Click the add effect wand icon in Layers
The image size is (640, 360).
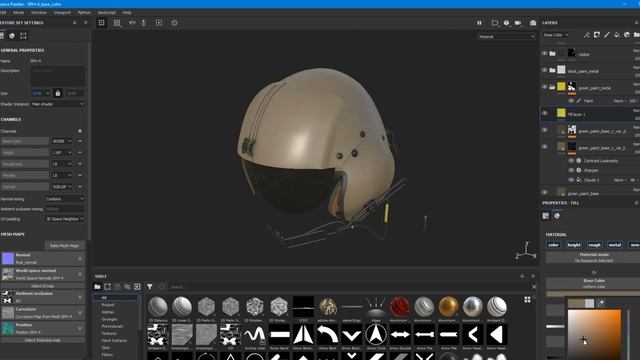click(x=587, y=35)
